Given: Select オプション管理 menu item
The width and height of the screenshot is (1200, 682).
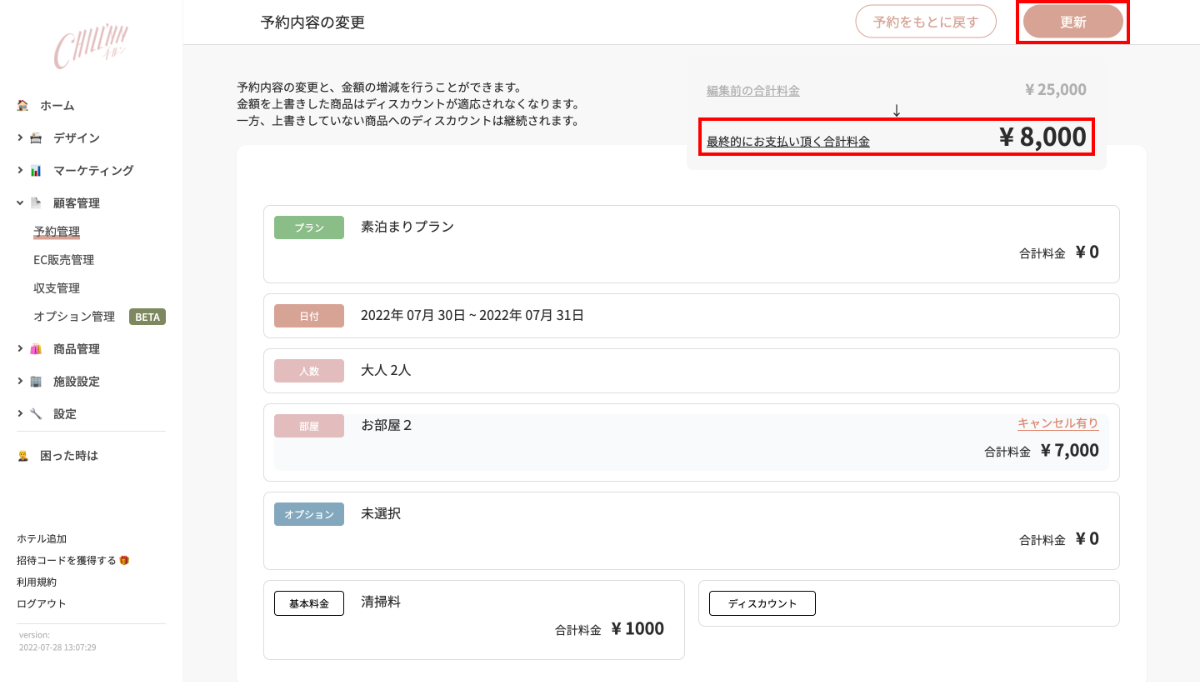Looking at the screenshot, I should click(x=74, y=317).
